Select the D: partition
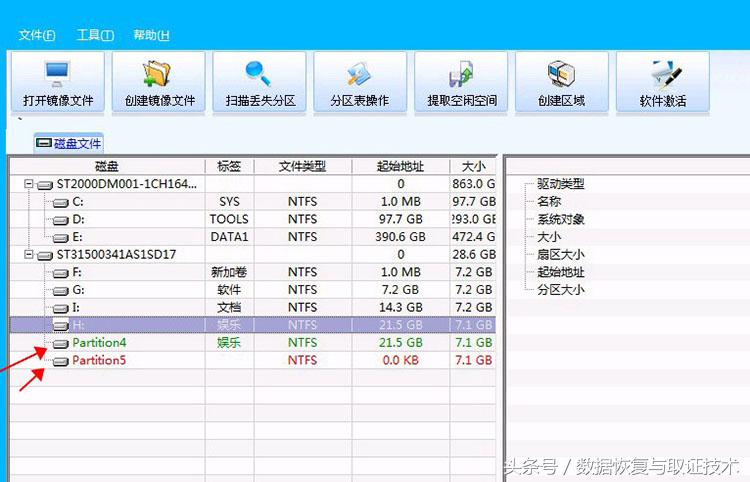 pos(253,219)
